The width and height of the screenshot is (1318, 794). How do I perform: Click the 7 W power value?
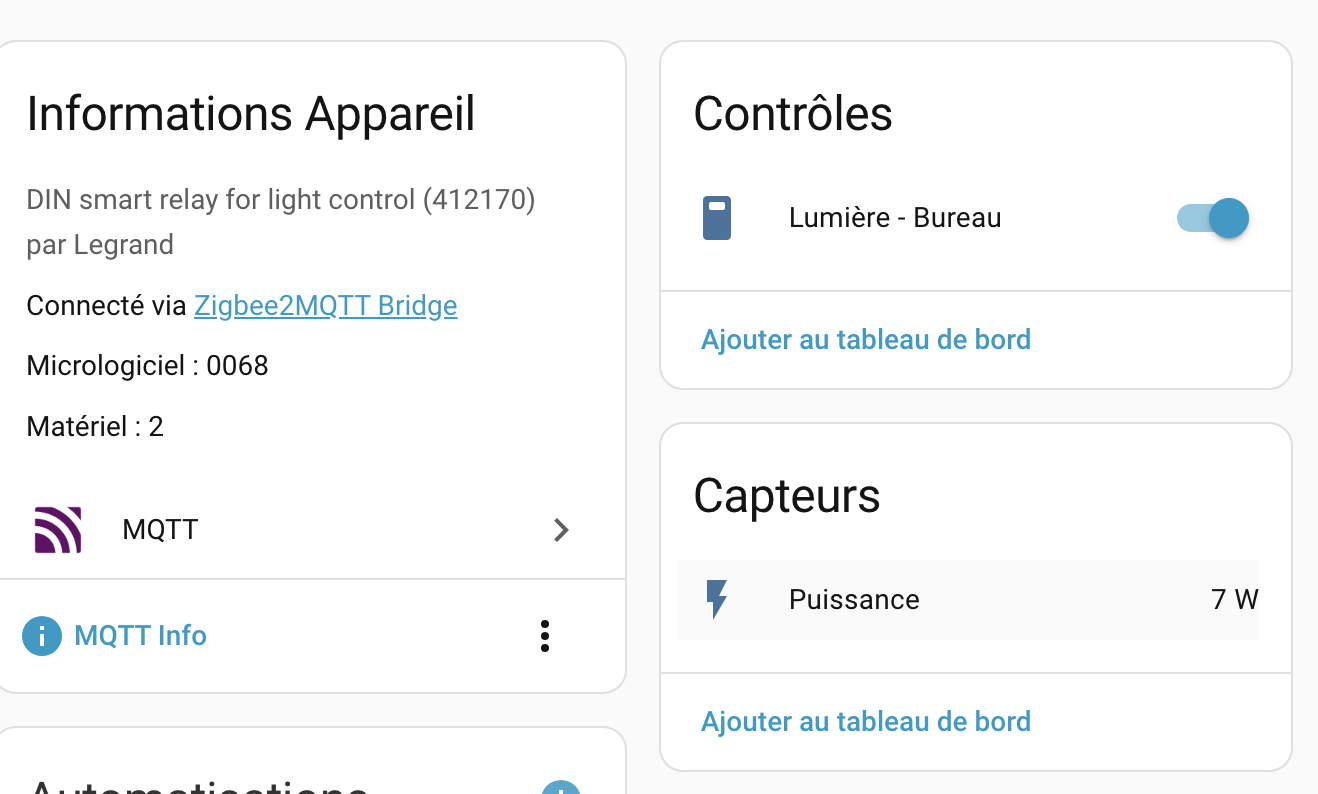(1233, 600)
